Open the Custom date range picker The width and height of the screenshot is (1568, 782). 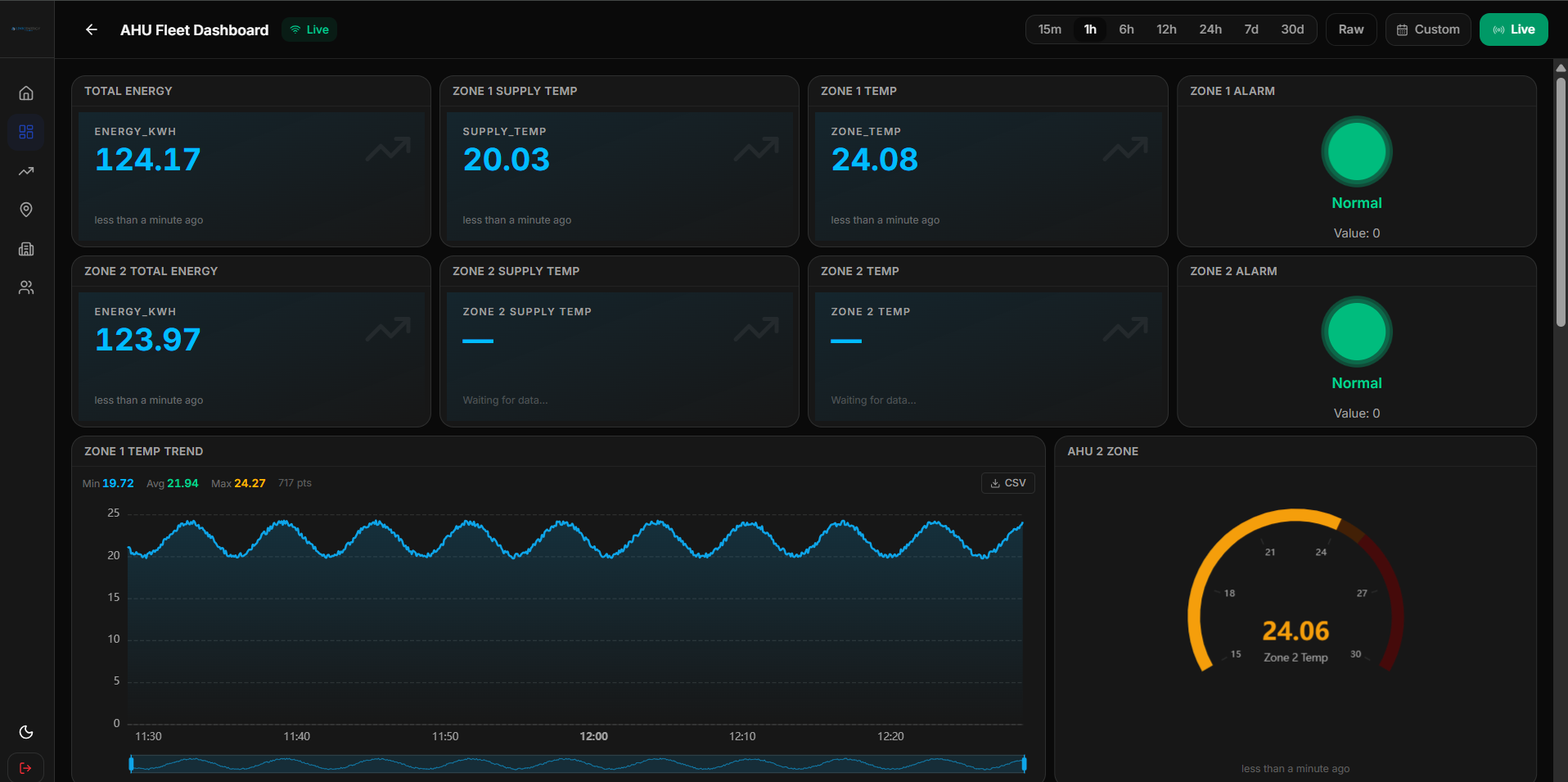[1428, 29]
